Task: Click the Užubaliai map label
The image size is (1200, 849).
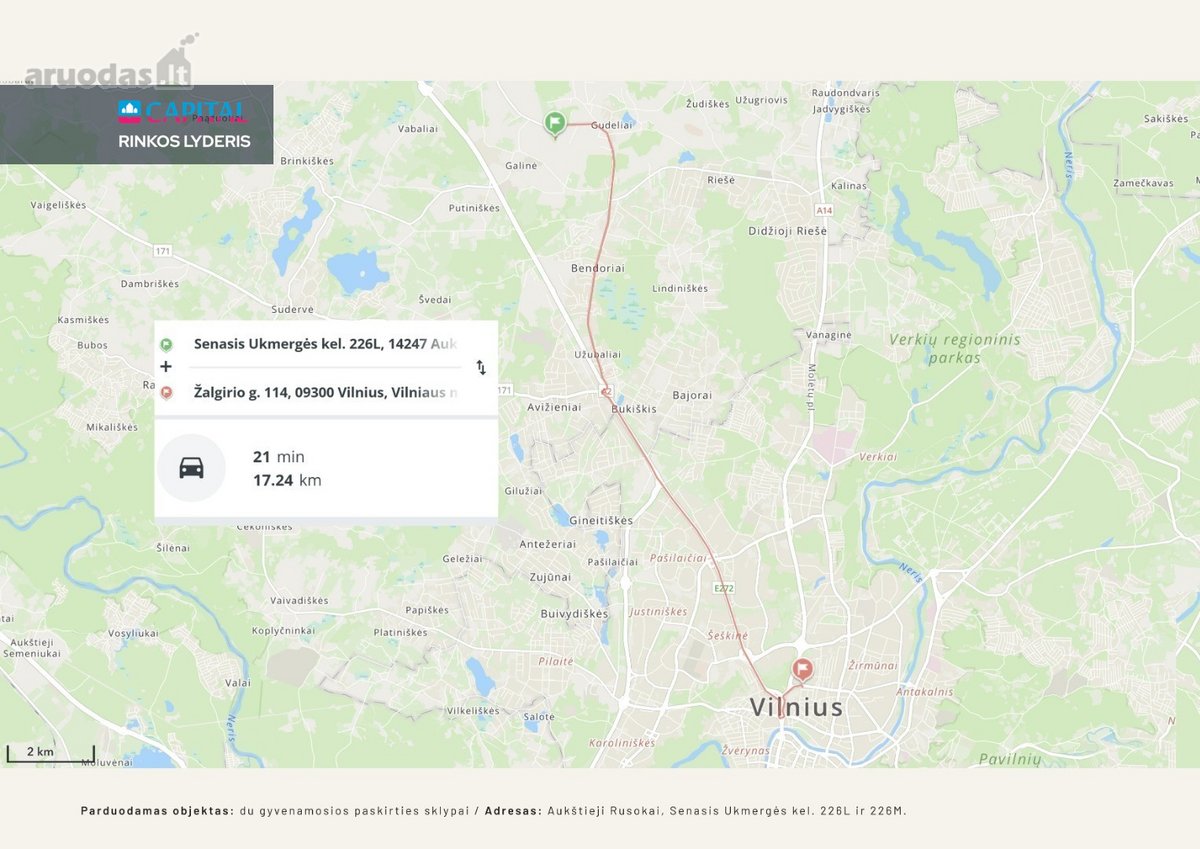Action: (x=598, y=354)
